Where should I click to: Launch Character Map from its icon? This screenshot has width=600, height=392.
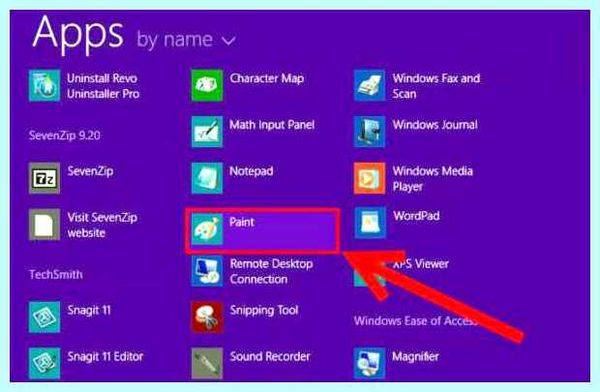pyautogui.click(x=207, y=85)
